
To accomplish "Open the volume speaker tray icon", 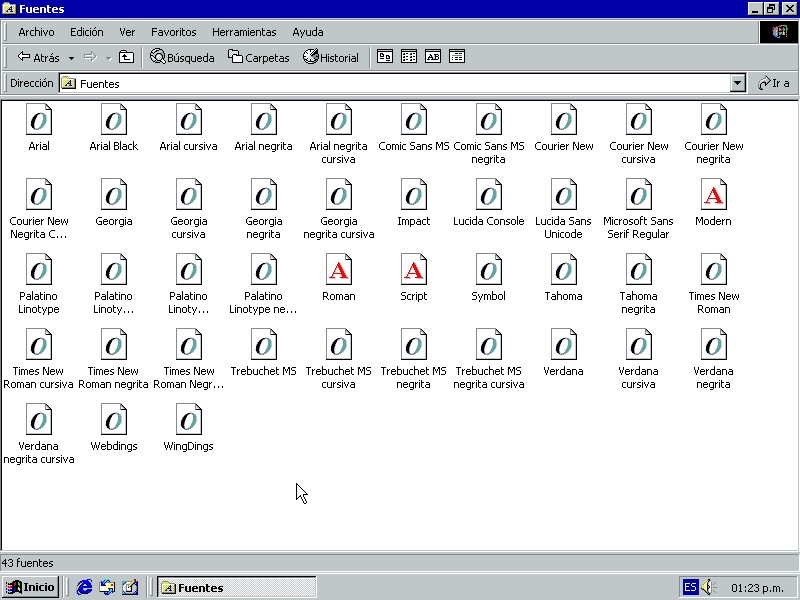I will tap(709, 587).
